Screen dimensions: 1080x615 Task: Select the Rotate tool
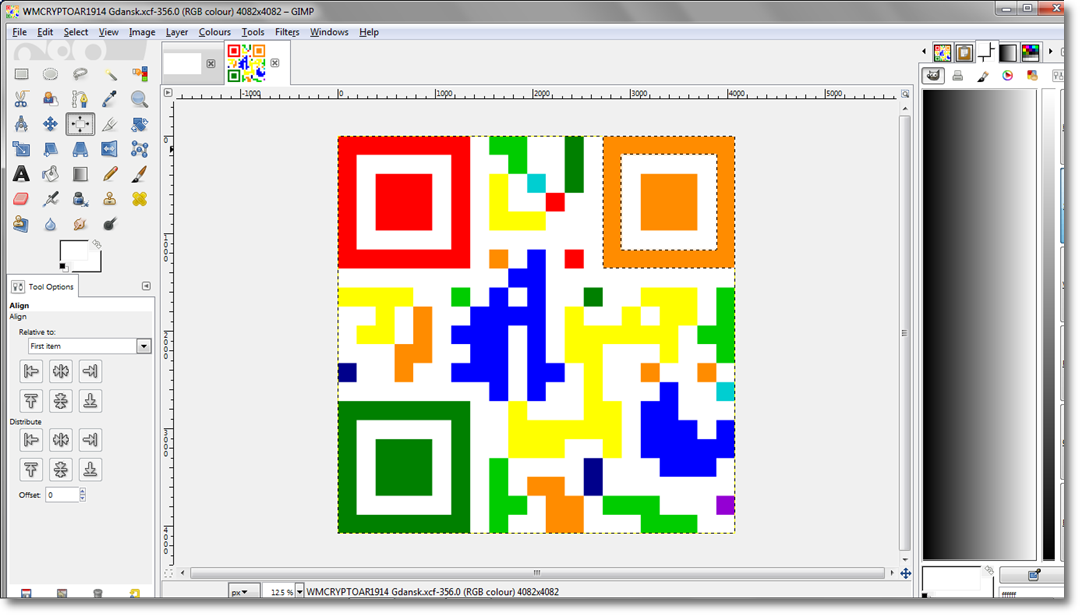139,124
